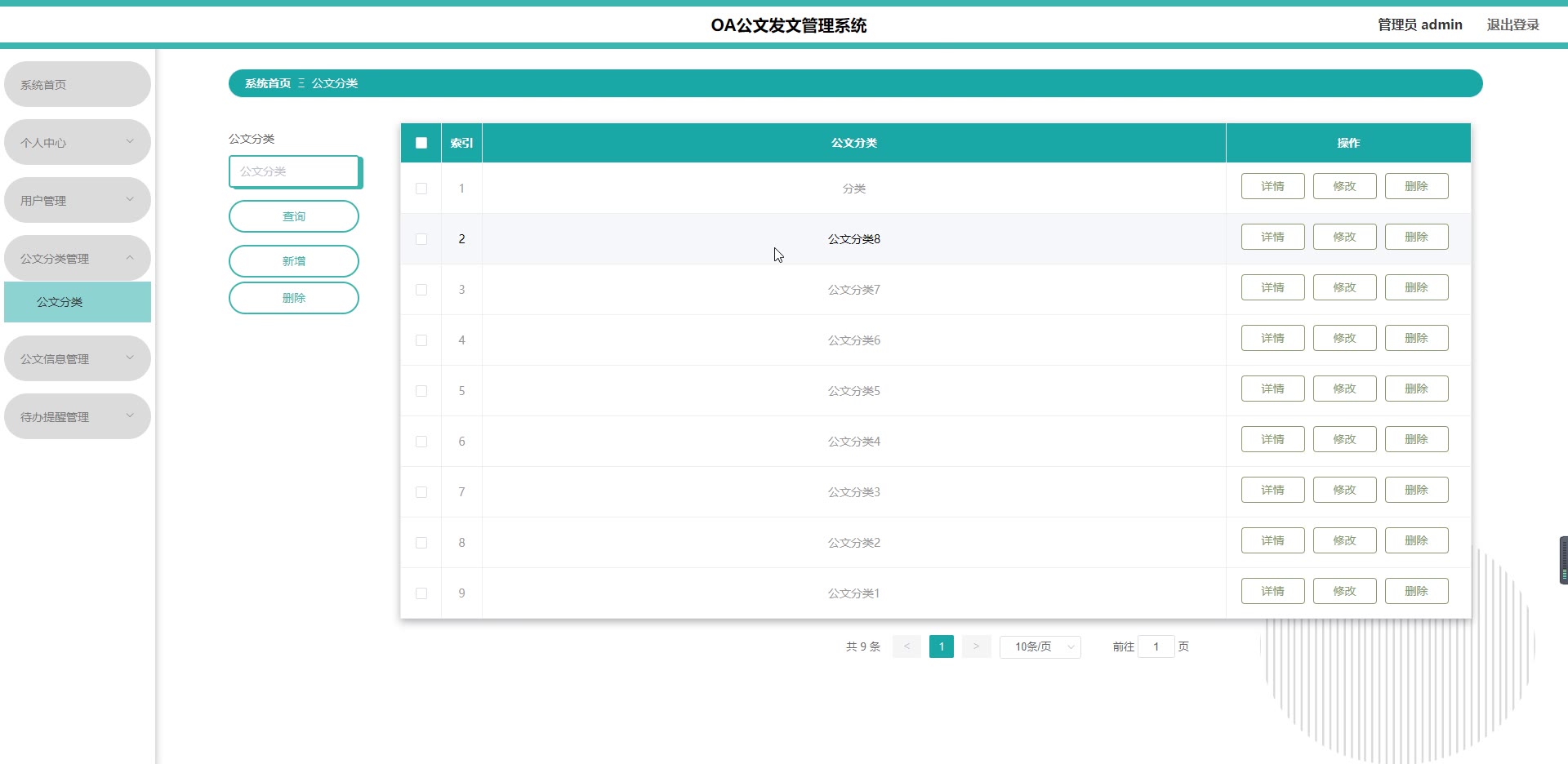Tick the checkbox for 公文分类4 row
1568x764 pixels.
point(421,442)
